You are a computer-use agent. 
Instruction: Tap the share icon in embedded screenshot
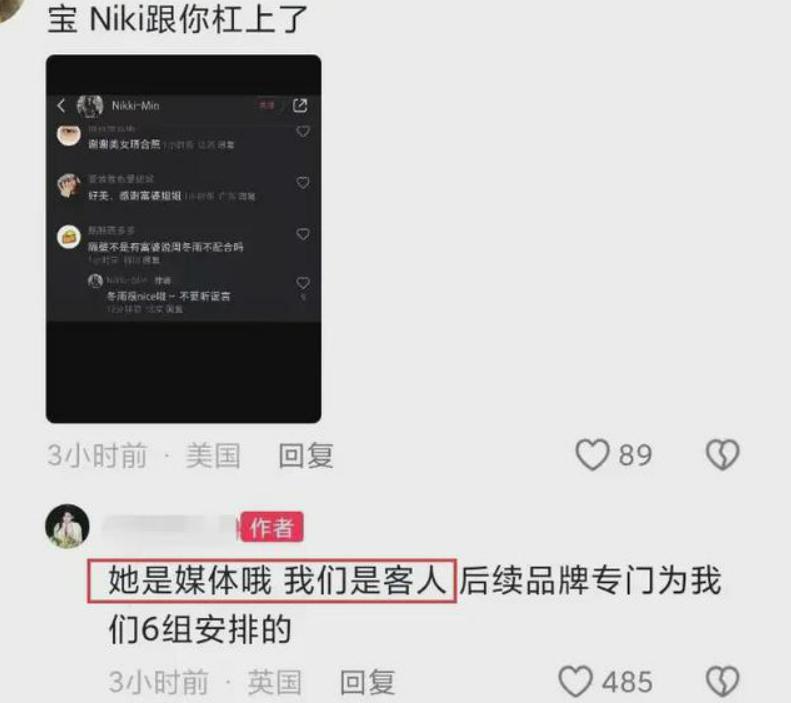click(300, 105)
